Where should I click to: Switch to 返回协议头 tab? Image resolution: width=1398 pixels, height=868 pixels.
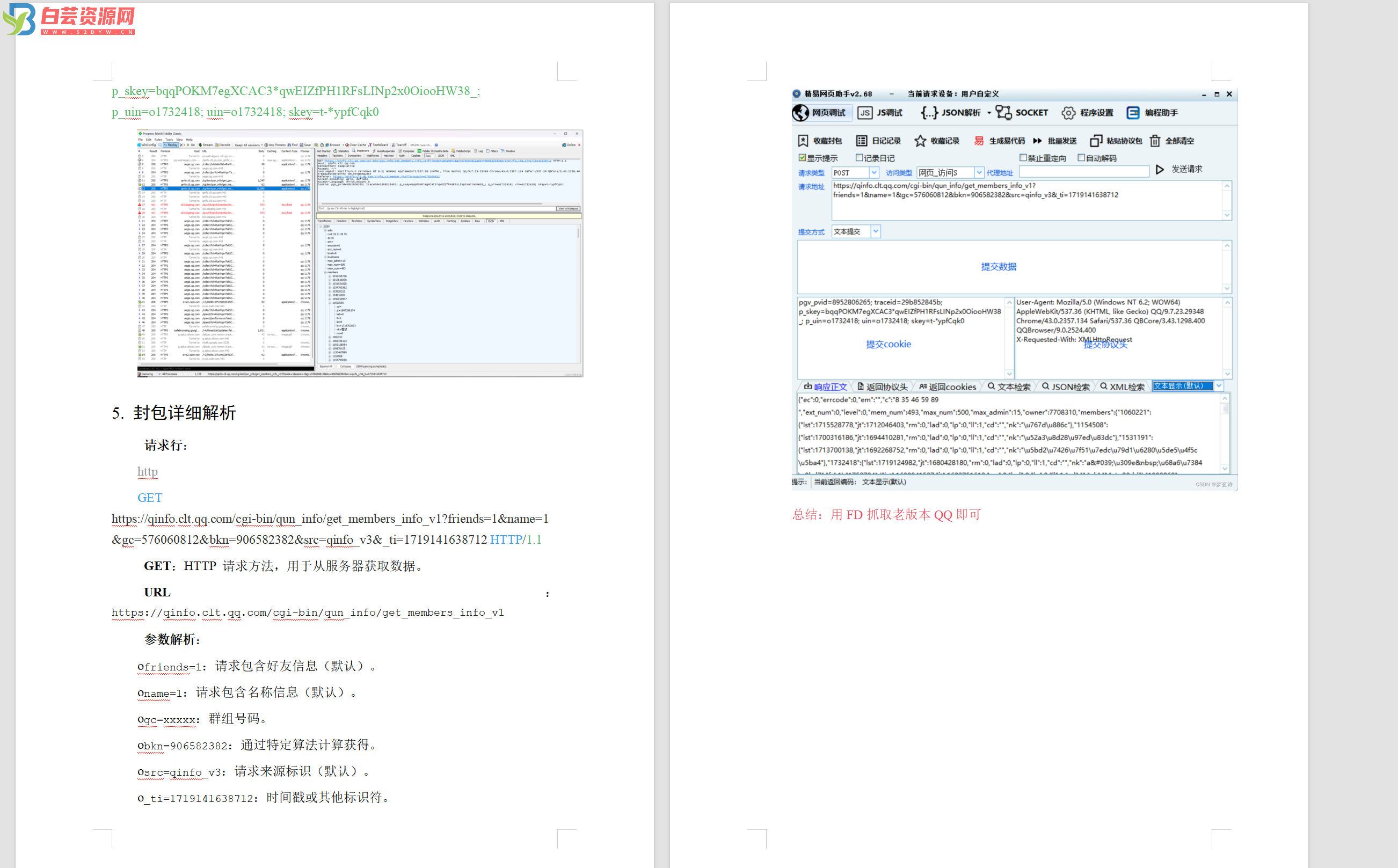tap(883, 386)
